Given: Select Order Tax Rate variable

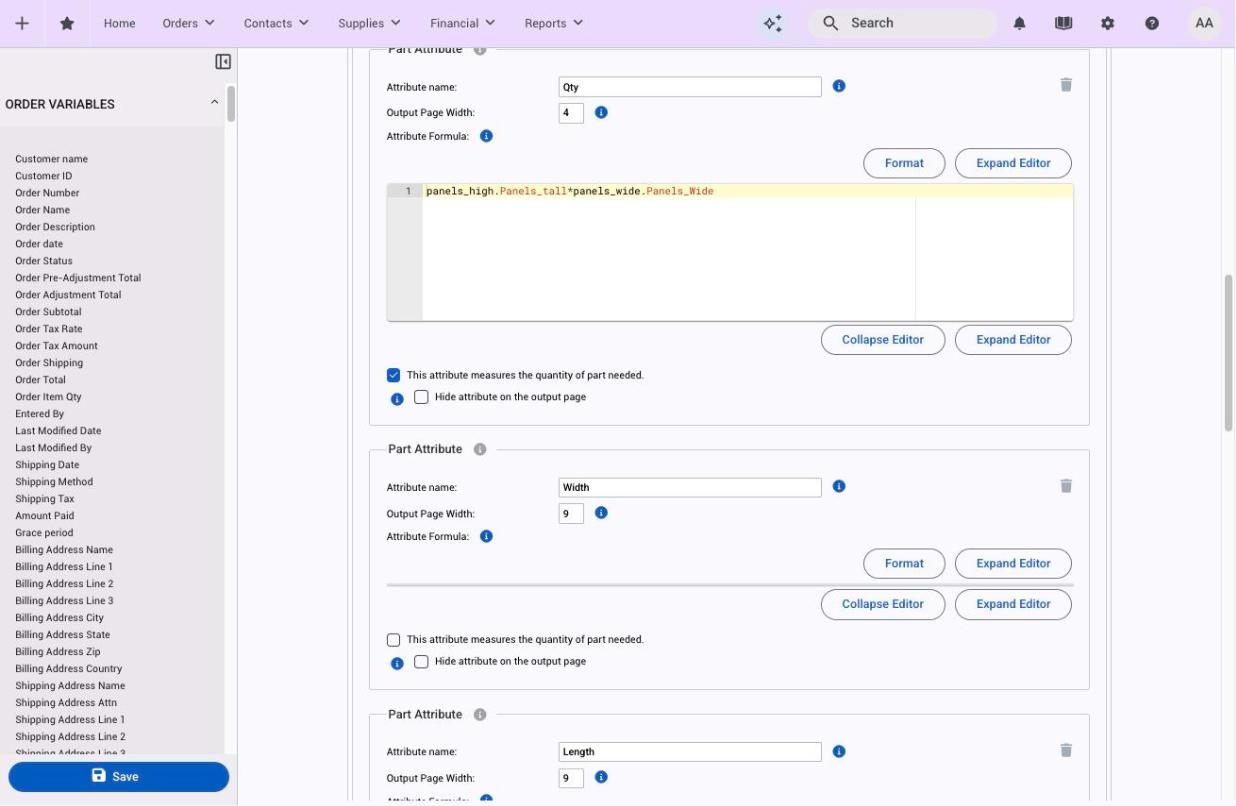Looking at the screenshot, I should coord(49,329).
